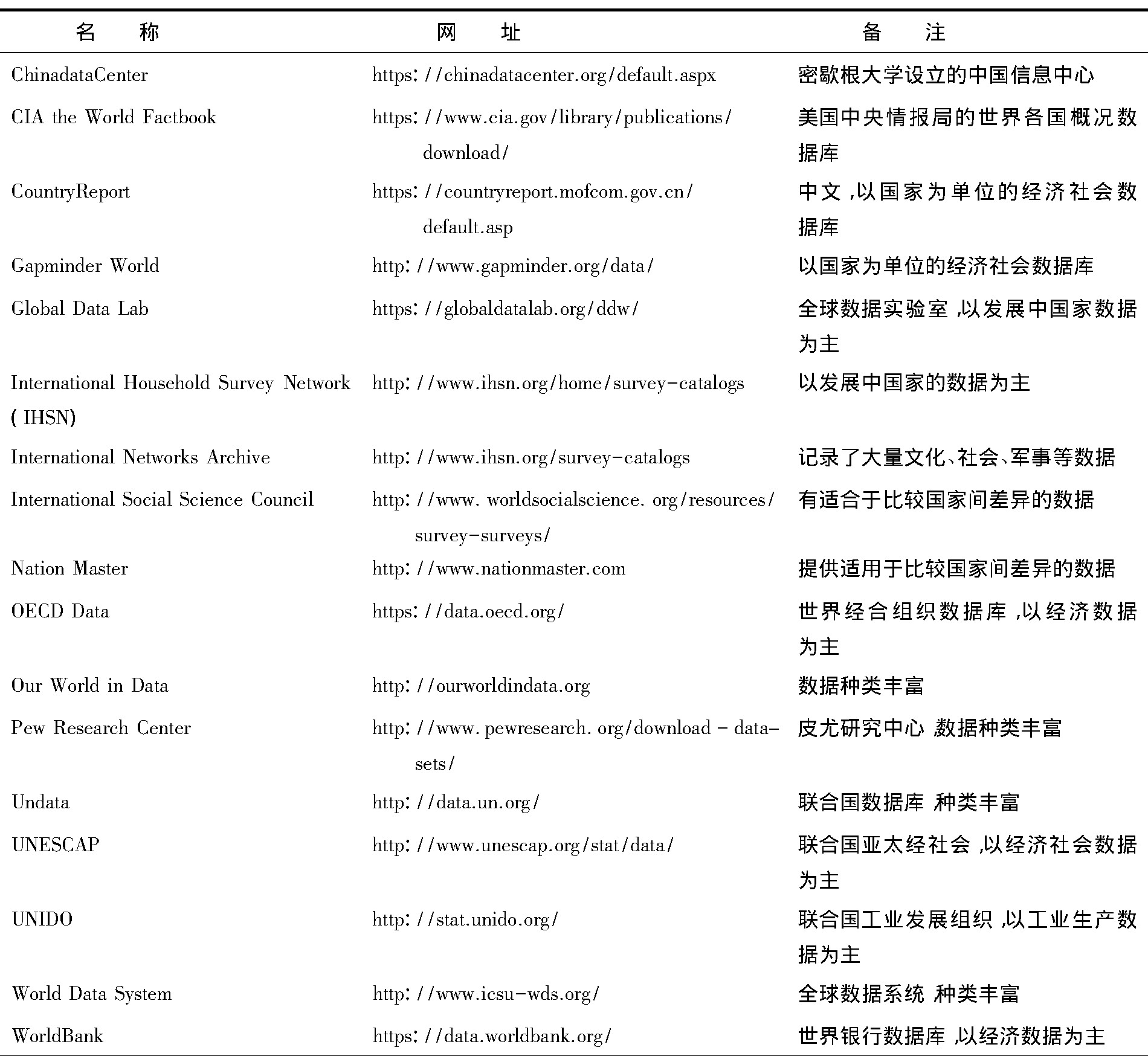Image resolution: width=1148 pixels, height=1056 pixels.
Task: Select the World Data System name
Action: pyautogui.click(x=92, y=994)
